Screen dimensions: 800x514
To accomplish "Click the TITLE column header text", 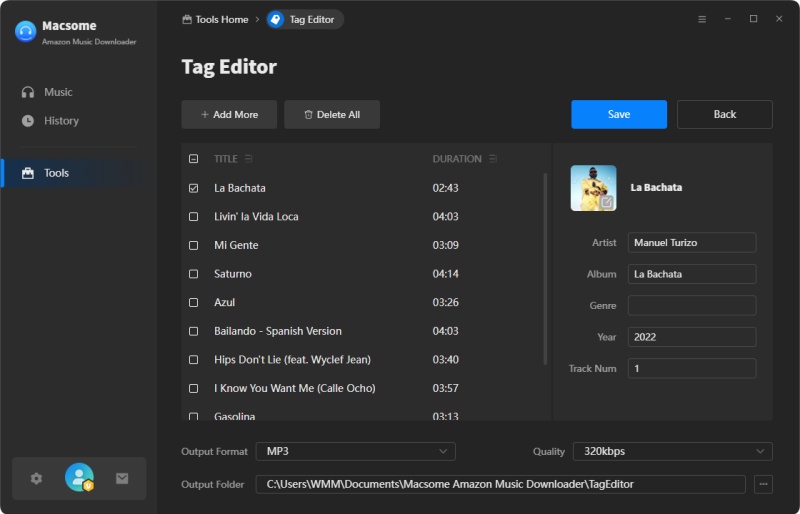I will coord(226,159).
